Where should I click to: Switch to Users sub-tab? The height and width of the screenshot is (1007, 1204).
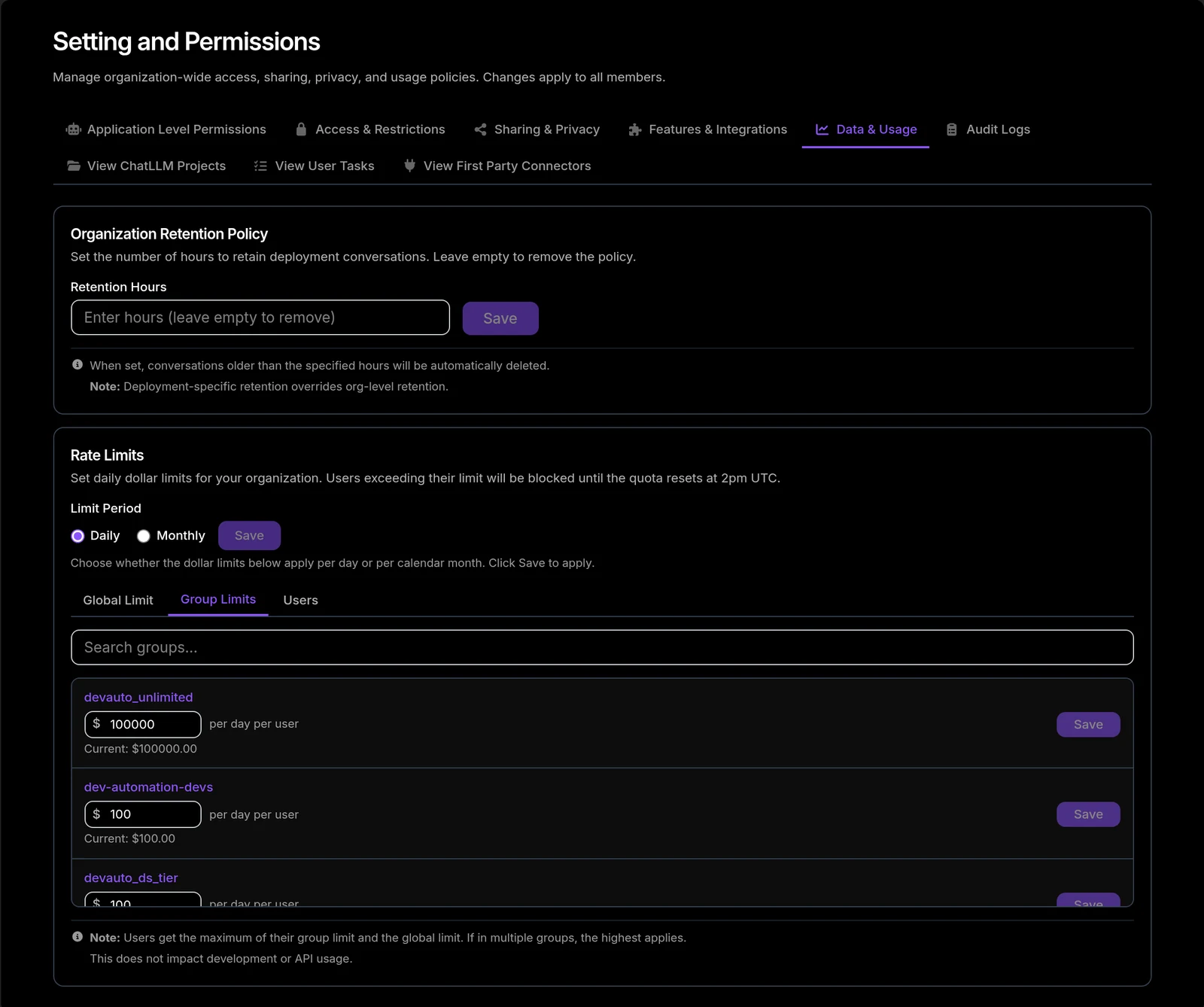[300, 600]
